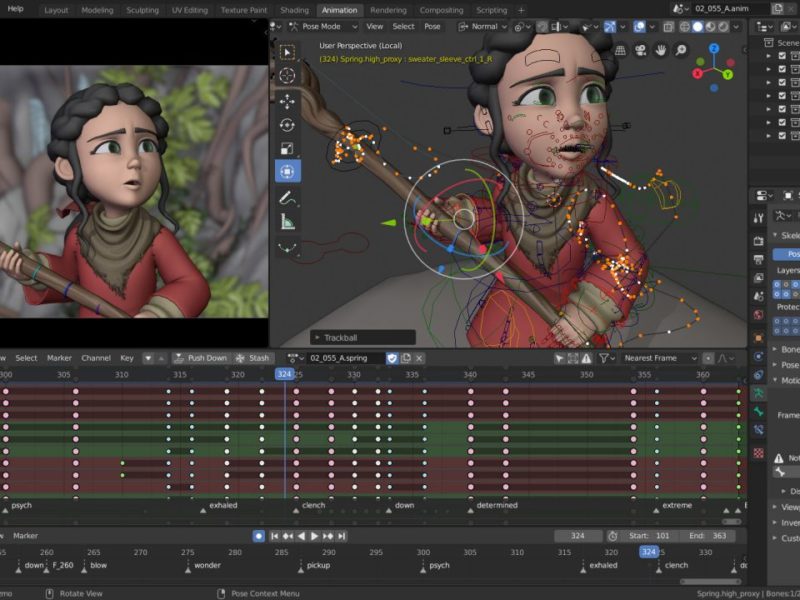
Task: Pick the Rotate tool in viewport toolbar
Action: pyautogui.click(x=287, y=125)
